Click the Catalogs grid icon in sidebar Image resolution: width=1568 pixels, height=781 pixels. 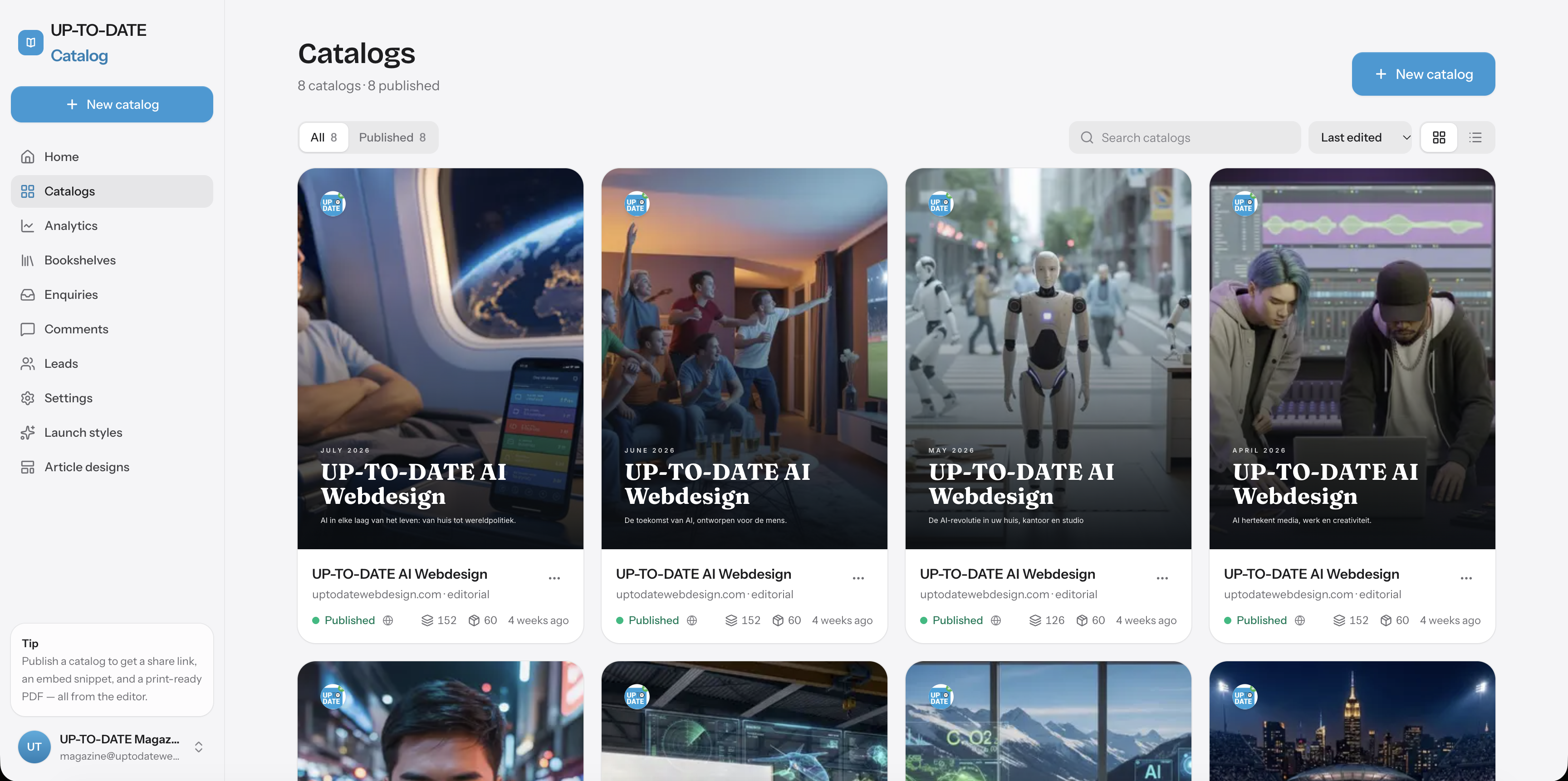[27, 191]
